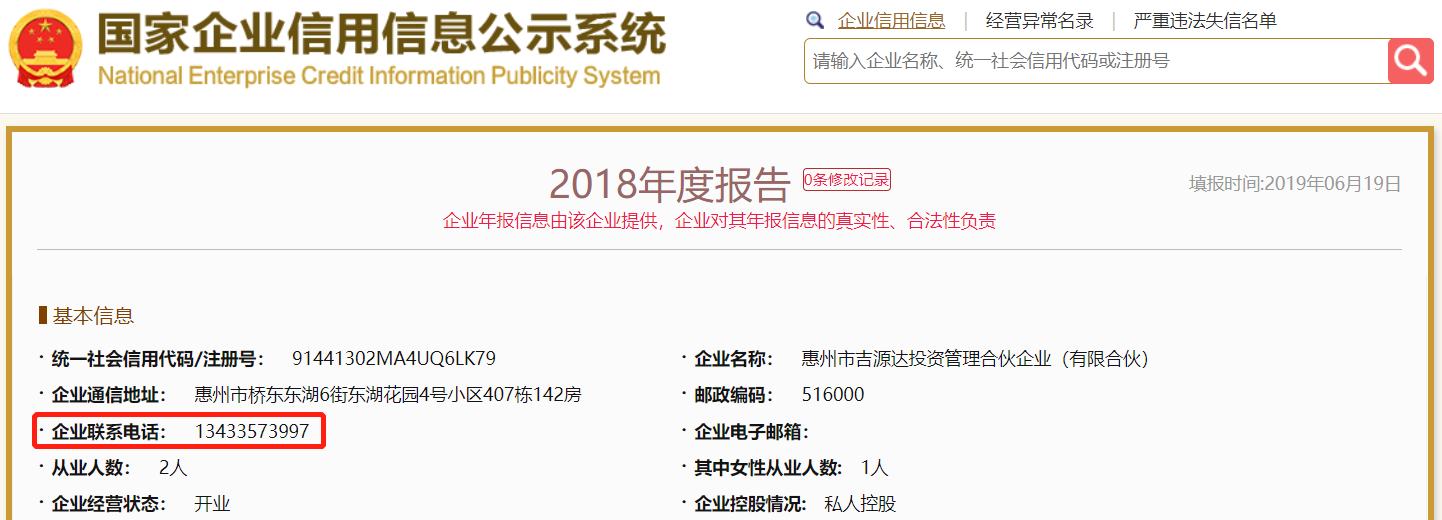Click the female employee count 1人

pyautogui.click(x=874, y=468)
